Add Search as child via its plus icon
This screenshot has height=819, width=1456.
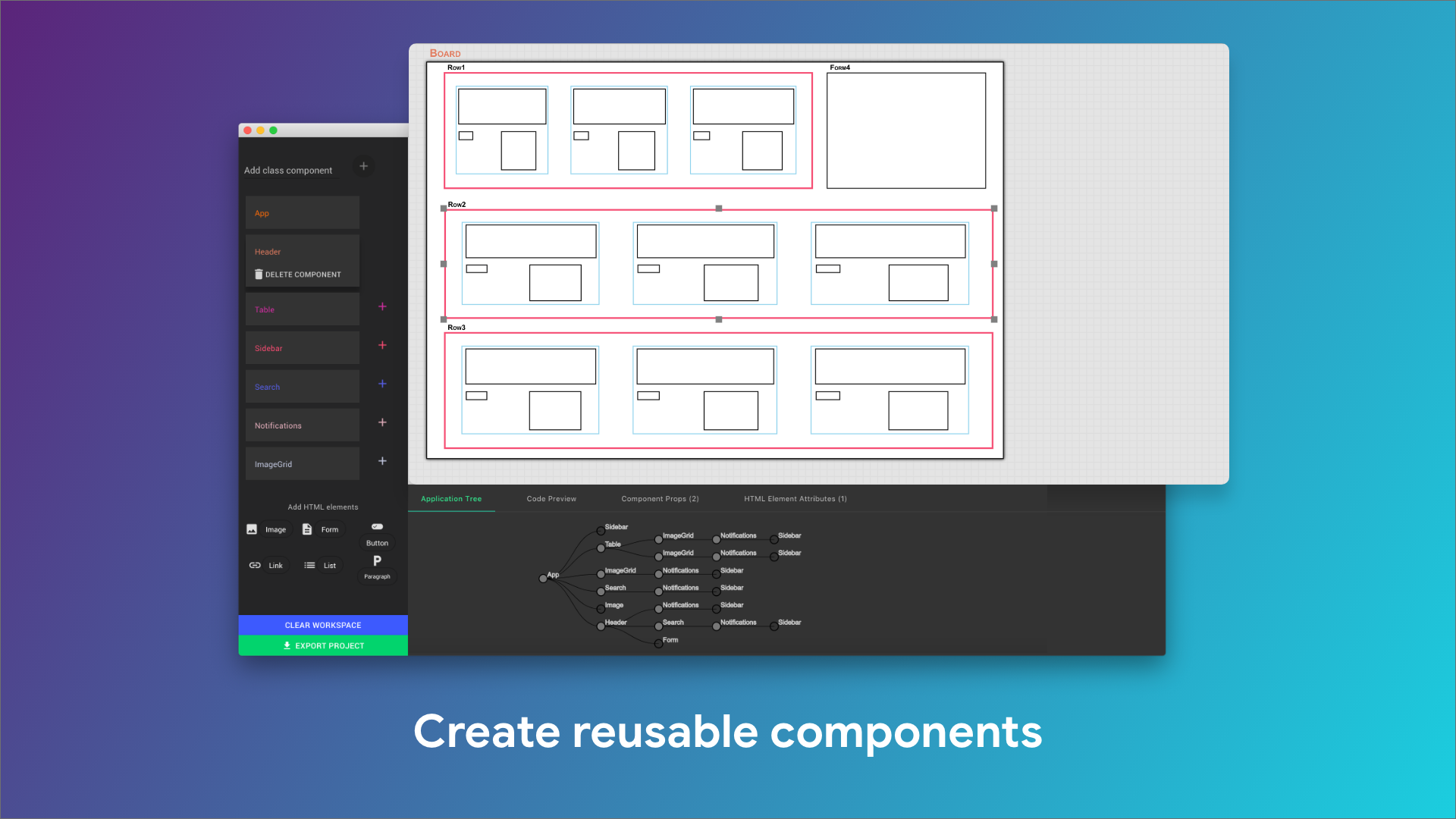[x=382, y=384]
